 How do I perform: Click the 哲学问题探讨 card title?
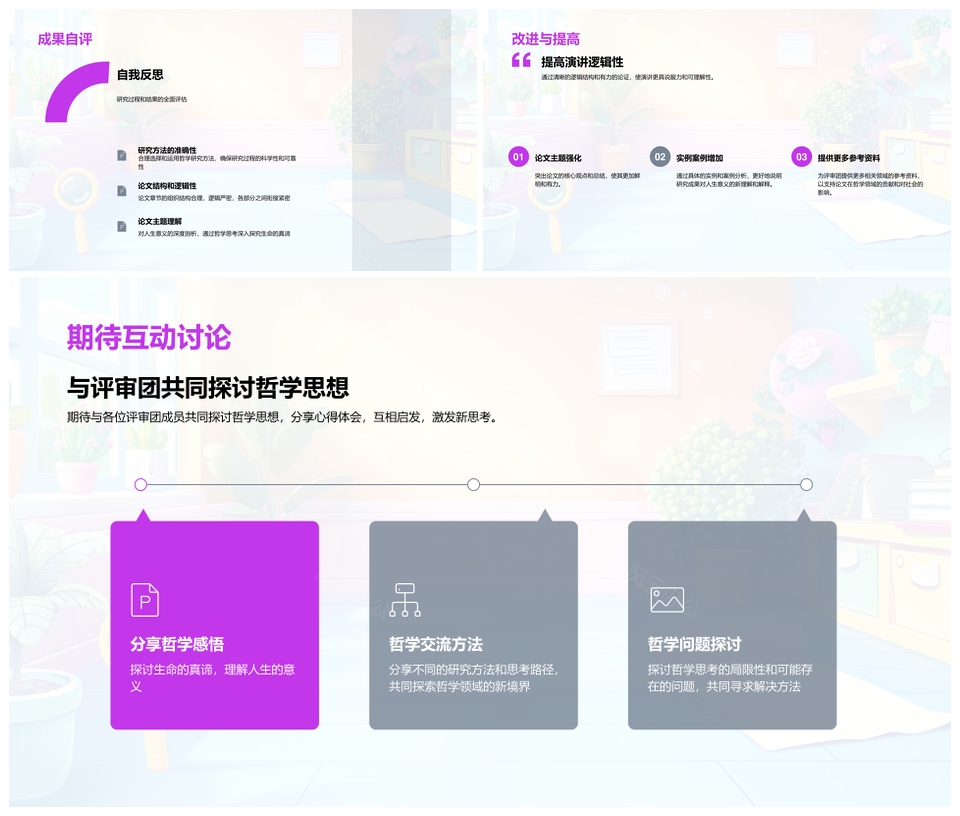(694, 644)
